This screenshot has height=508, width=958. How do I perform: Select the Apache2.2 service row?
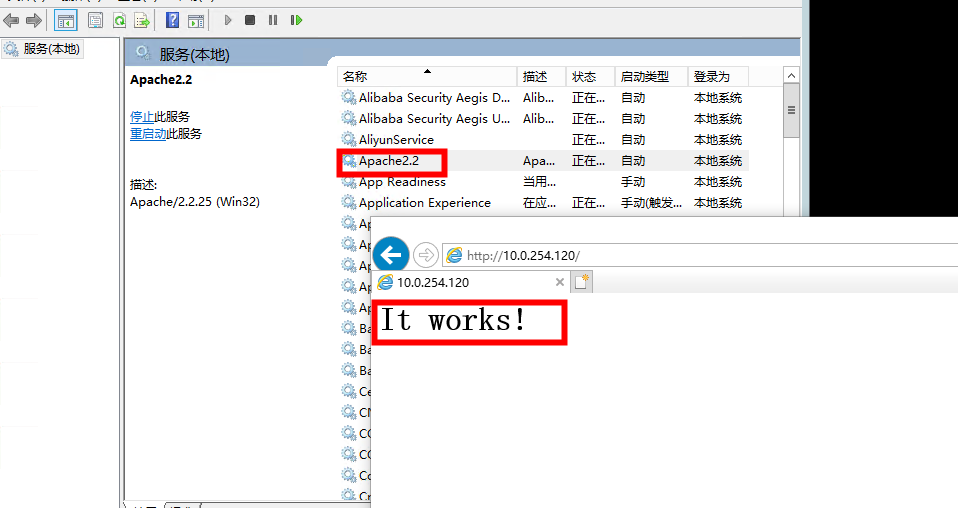point(543,161)
